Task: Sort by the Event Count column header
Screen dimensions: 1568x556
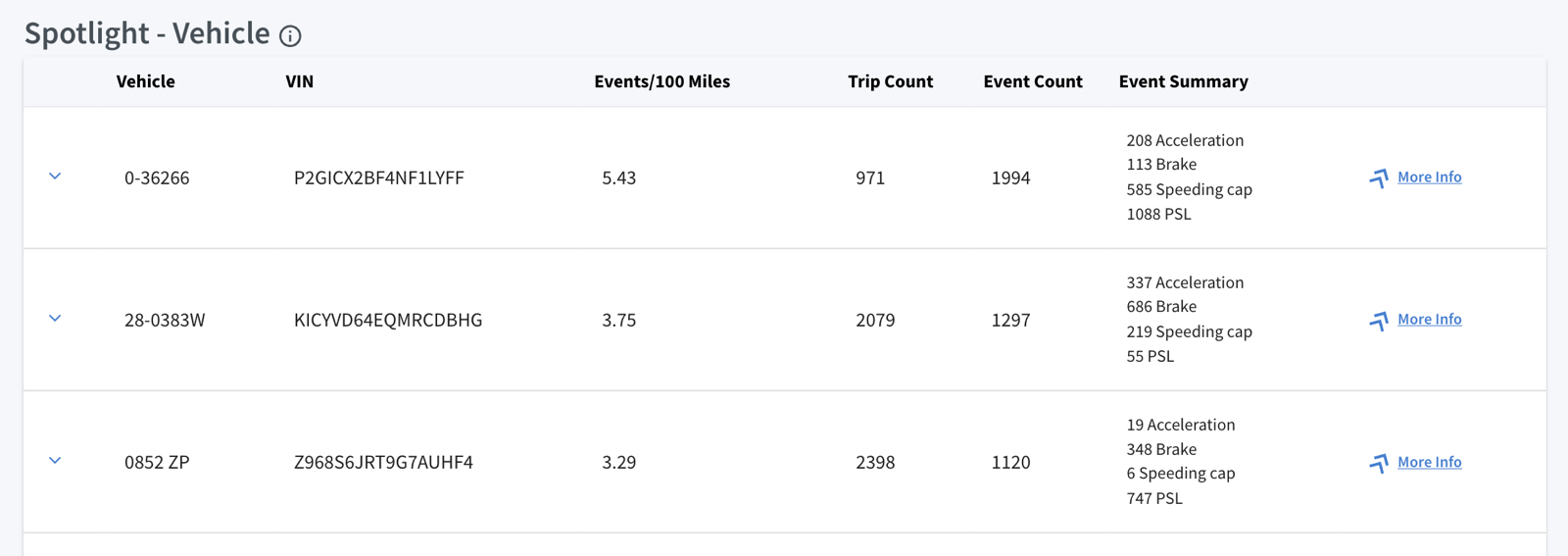Action: (1033, 81)
